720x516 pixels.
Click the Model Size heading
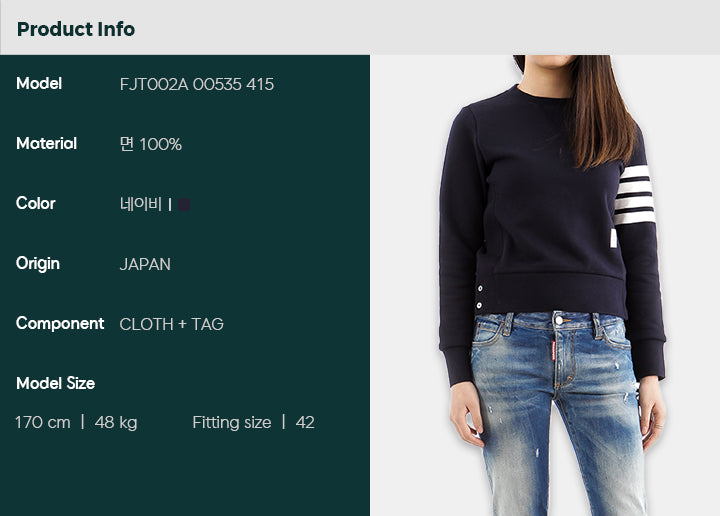click(x=56, y=383)
